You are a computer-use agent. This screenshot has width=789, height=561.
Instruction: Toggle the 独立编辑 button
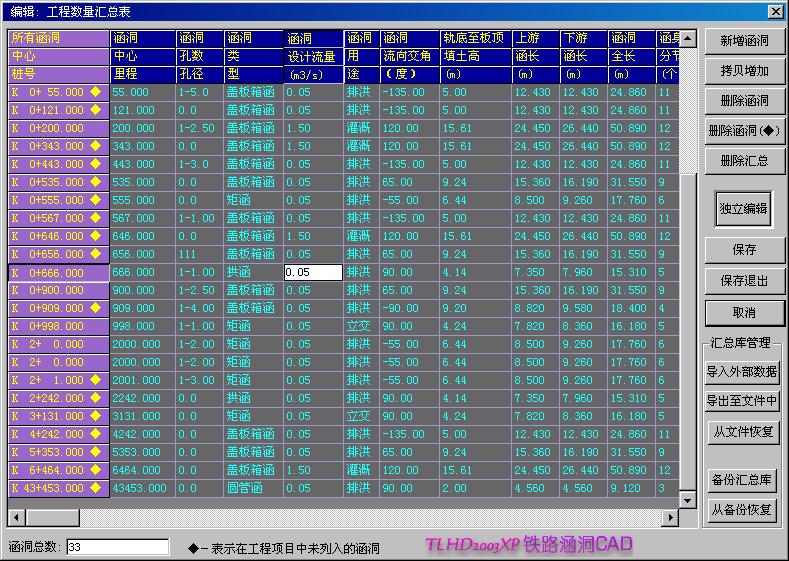[743, 208]
